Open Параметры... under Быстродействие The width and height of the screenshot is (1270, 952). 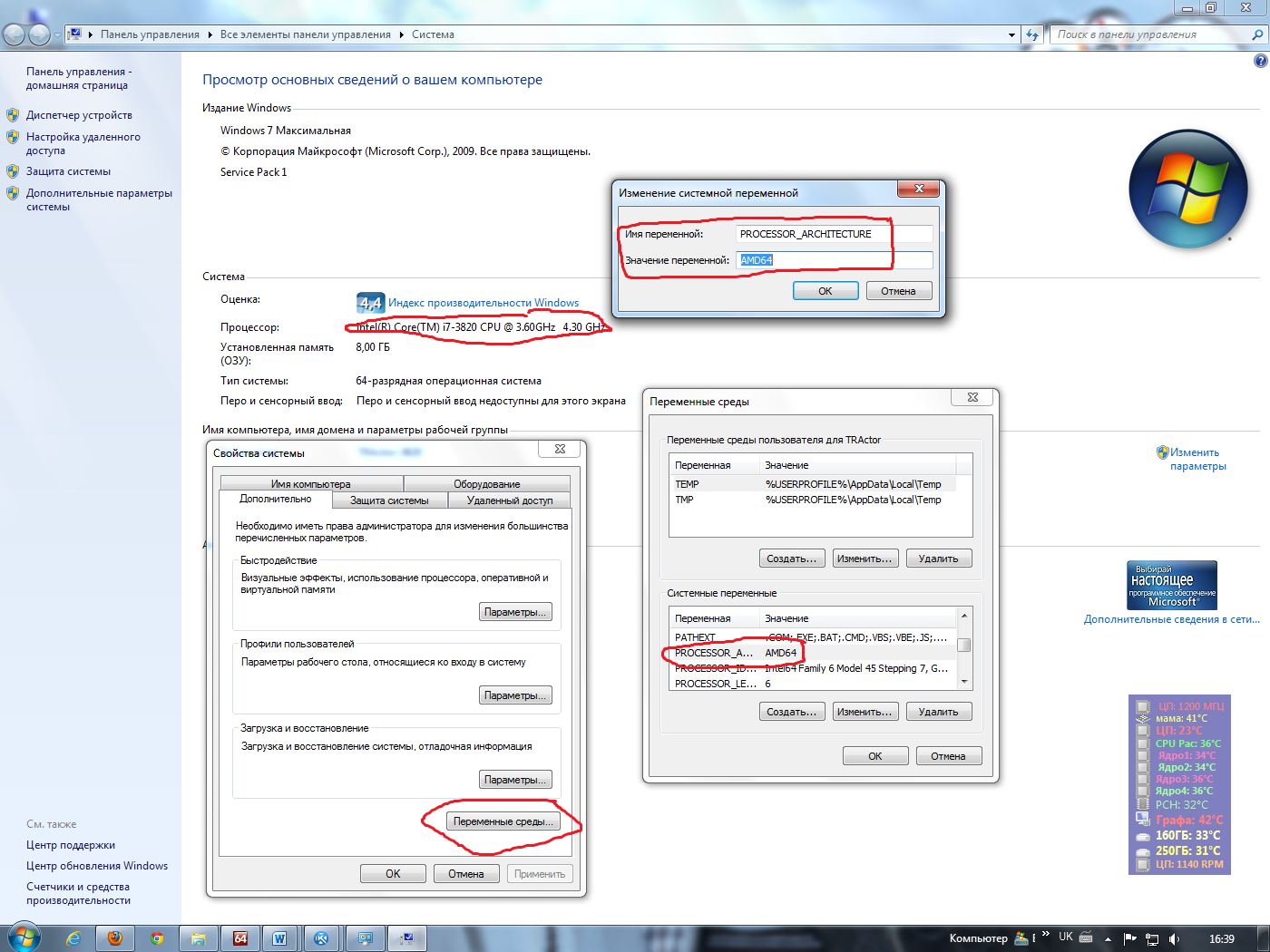pos(515,612)
